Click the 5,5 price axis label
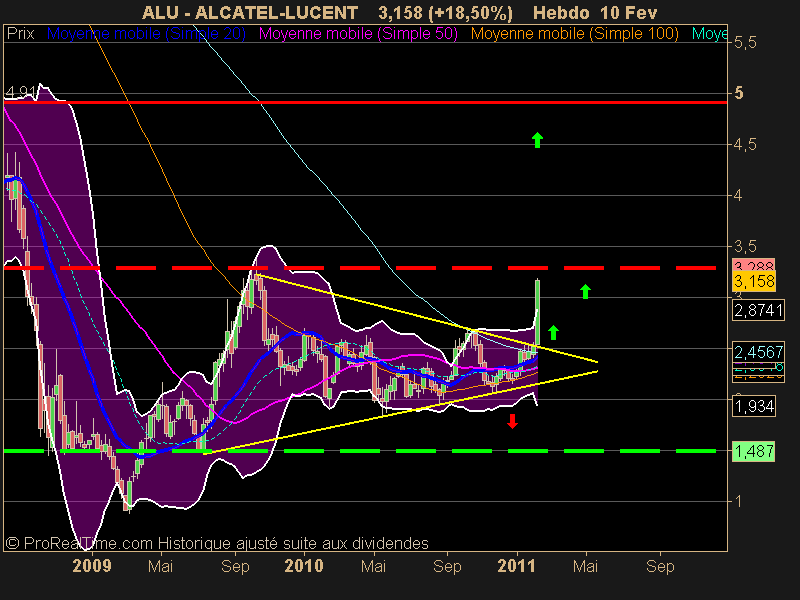The width and height of the screenshot is (800, 600). point(745,43)
